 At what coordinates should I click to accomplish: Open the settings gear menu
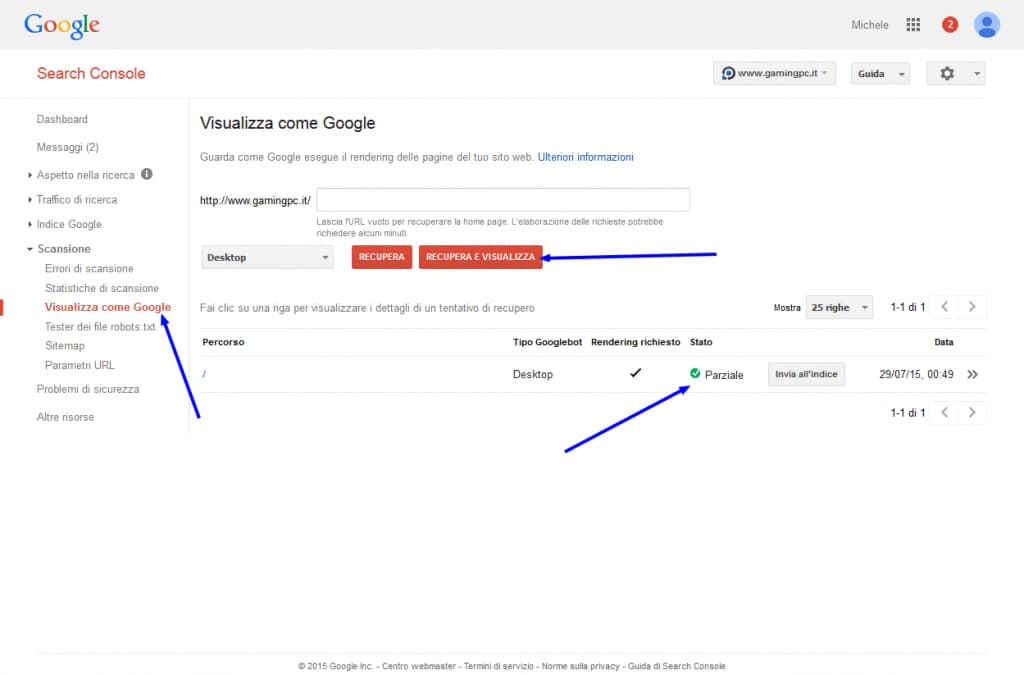(x=955, y=74)
